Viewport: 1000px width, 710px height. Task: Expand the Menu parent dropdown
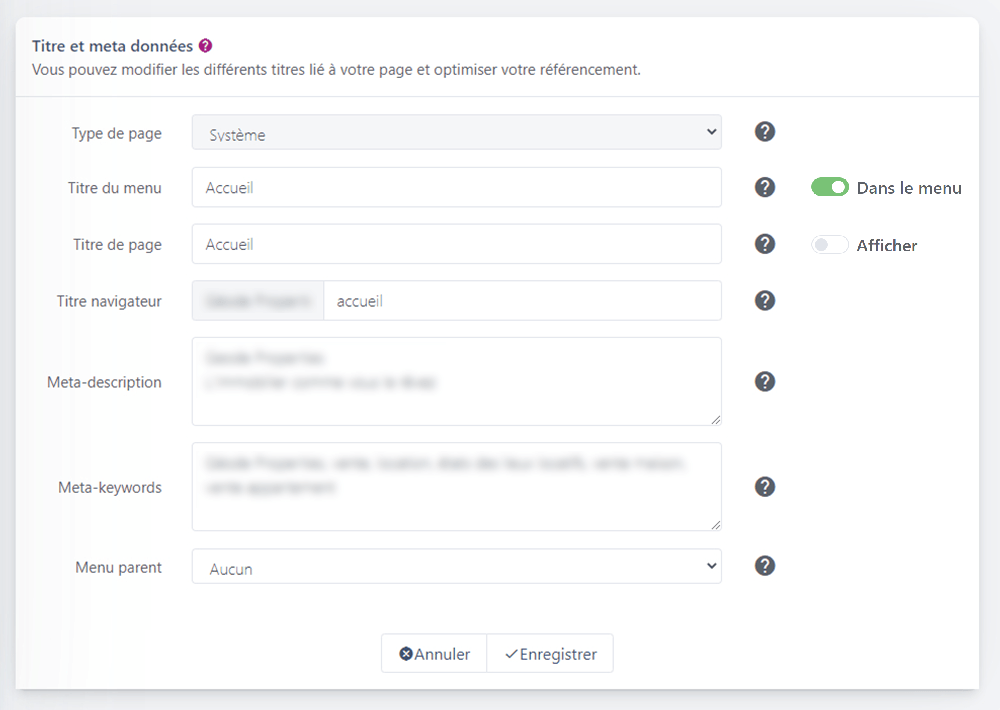coord(456,566)
